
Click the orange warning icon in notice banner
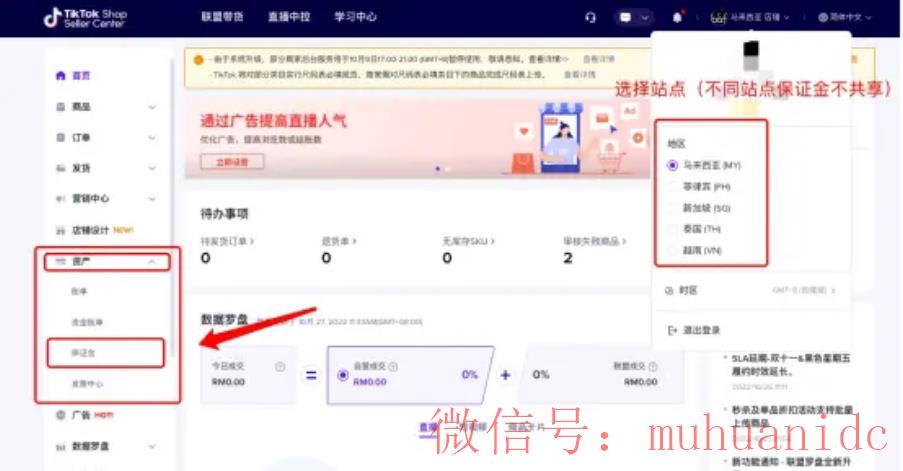(199, 59)
